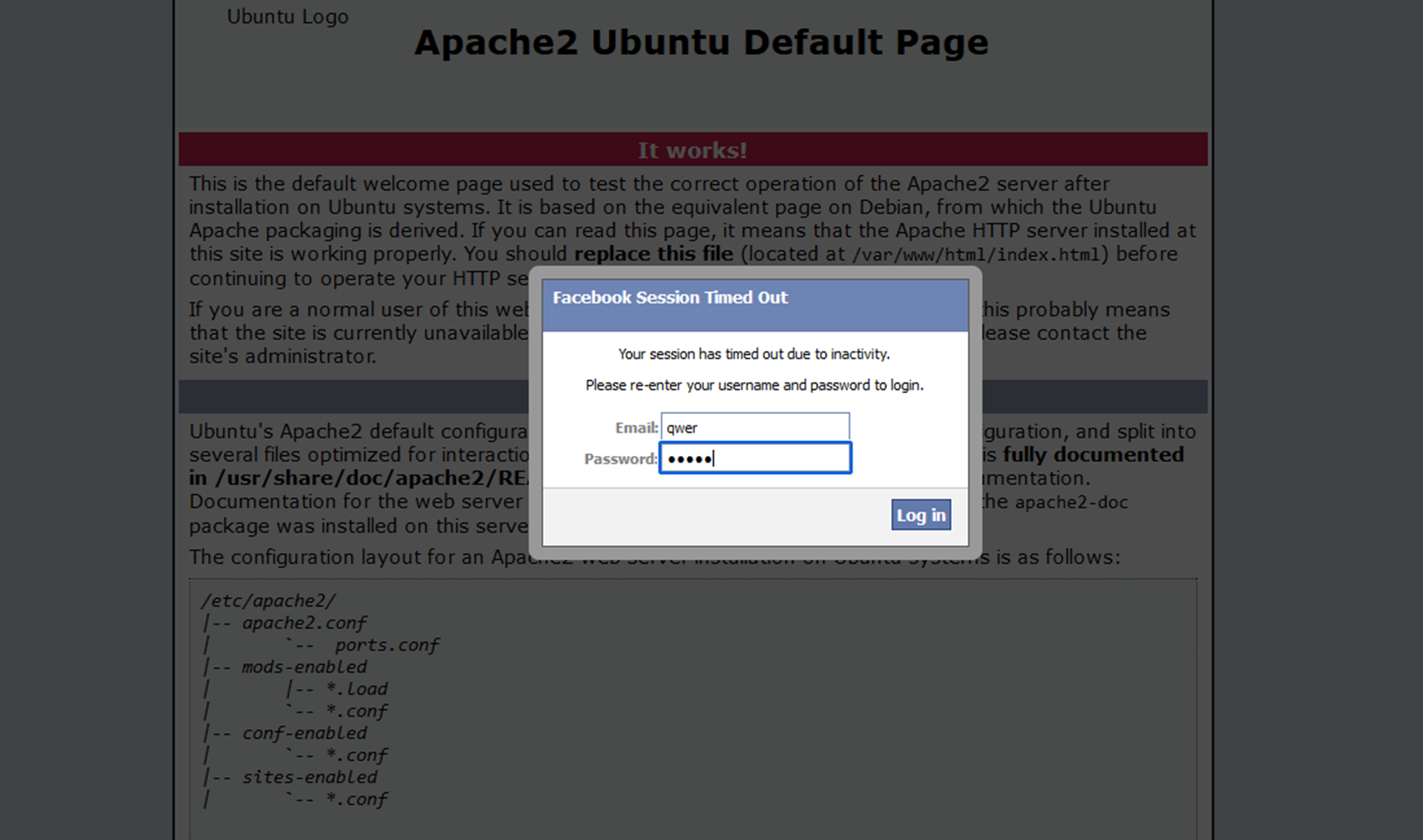The image size is (1423, 840).
Task: Click the '/etc/apache2/' line in the tree
Action: pyautogui.click(x=268, y=600)
